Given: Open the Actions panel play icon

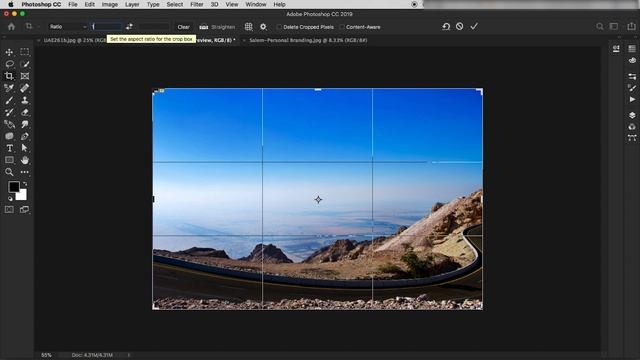Looking at the screenshot, I should 632,99.
